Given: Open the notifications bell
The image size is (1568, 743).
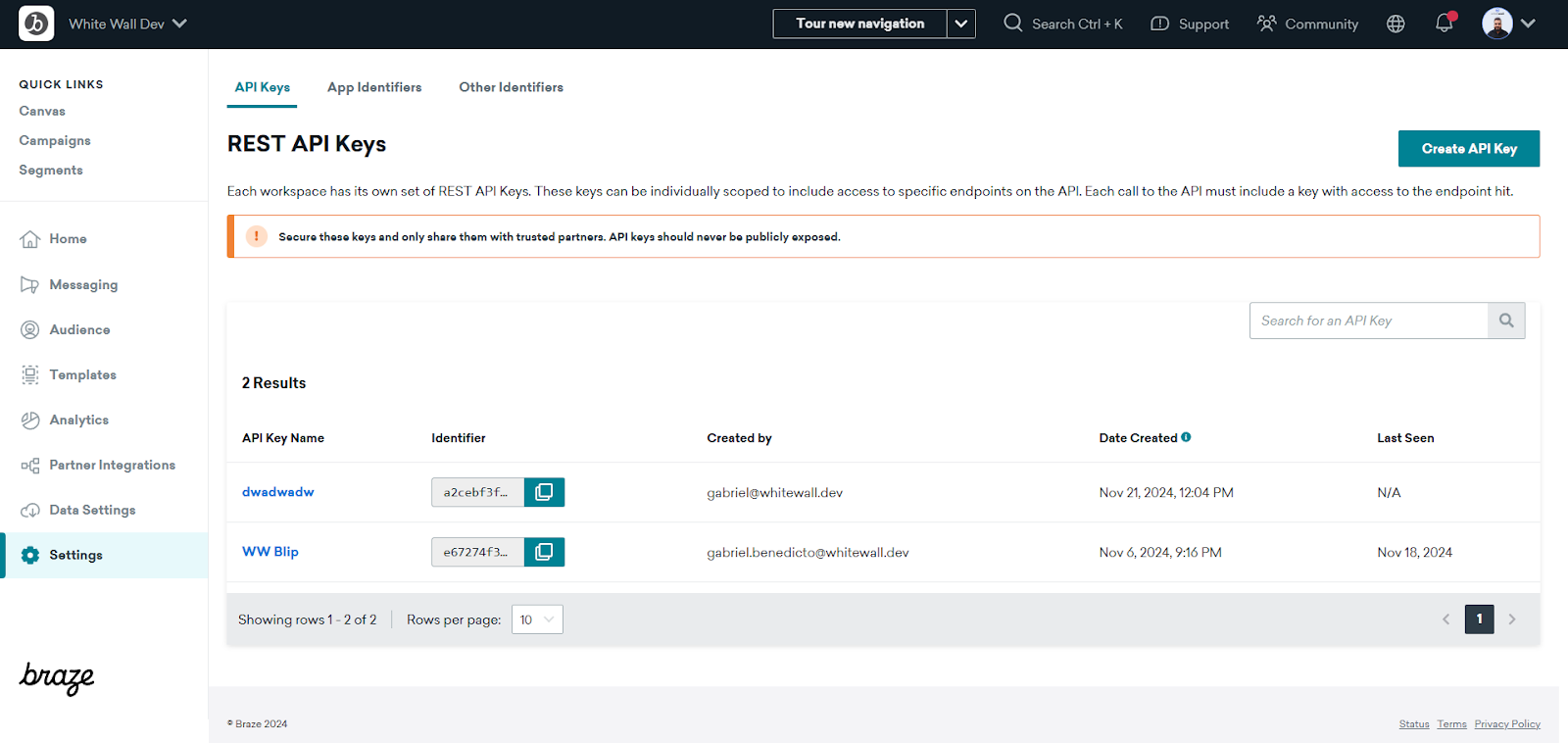Looking at the screenshot, I should pos(1445,24).
